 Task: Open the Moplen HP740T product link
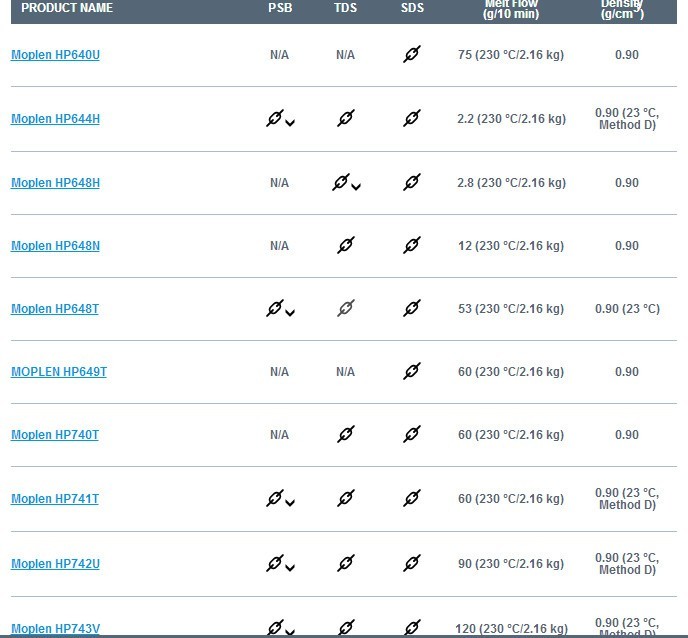(55, 435)
